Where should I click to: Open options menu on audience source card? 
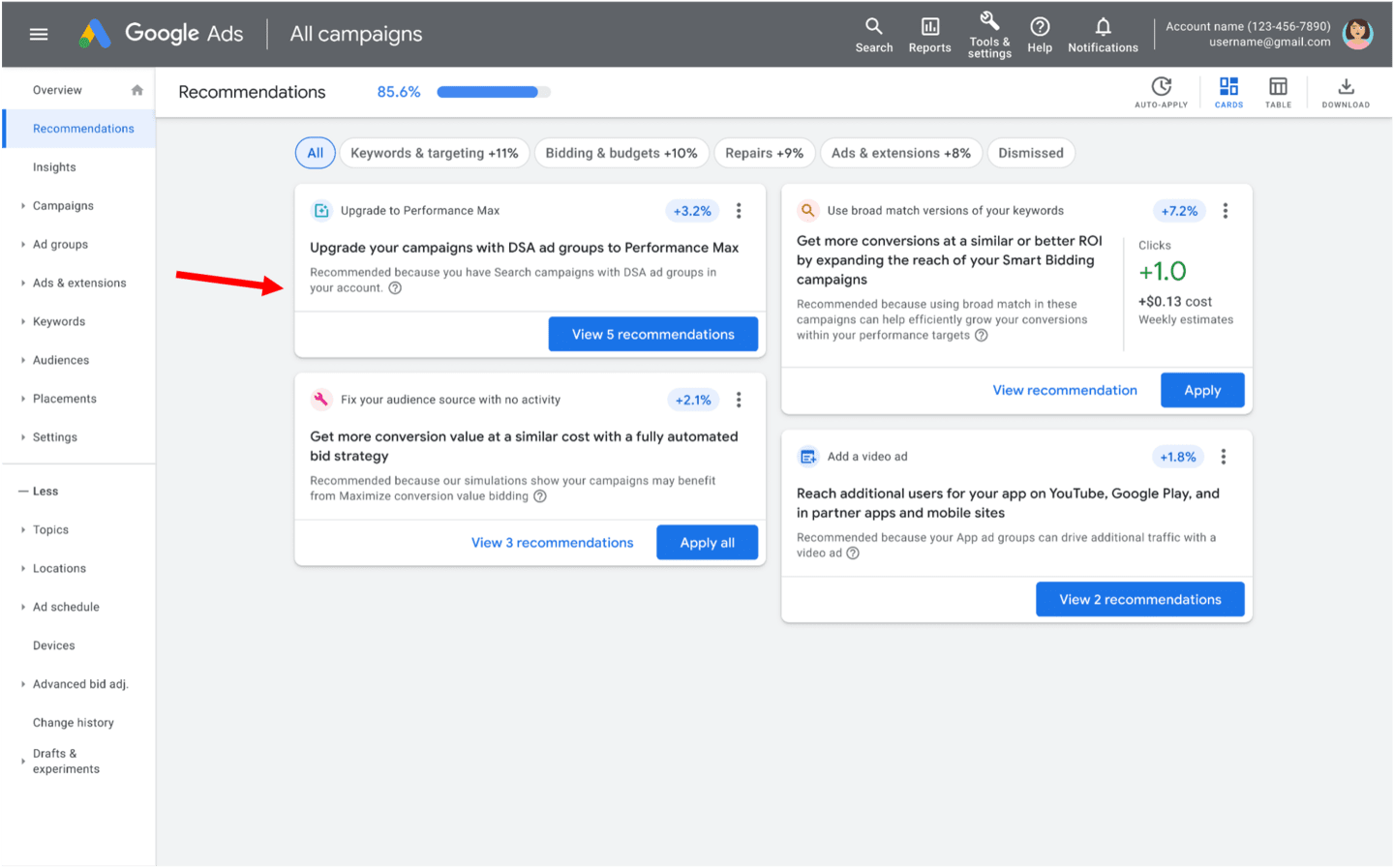739,400
